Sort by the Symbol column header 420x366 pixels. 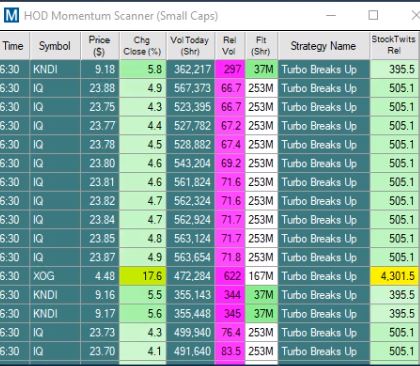pyautogui.click(x=55, y=46)
